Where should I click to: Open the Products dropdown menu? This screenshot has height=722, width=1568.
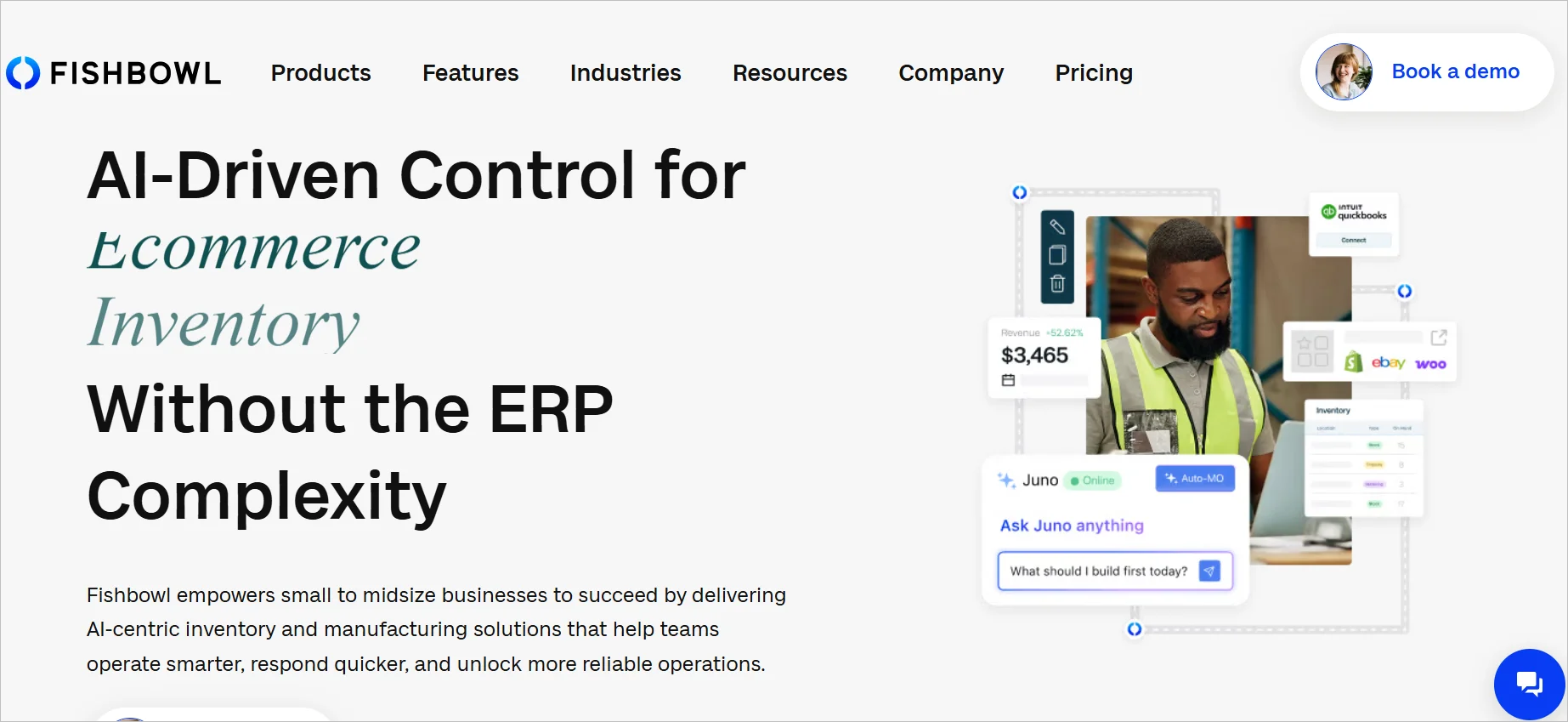point(320,73)
